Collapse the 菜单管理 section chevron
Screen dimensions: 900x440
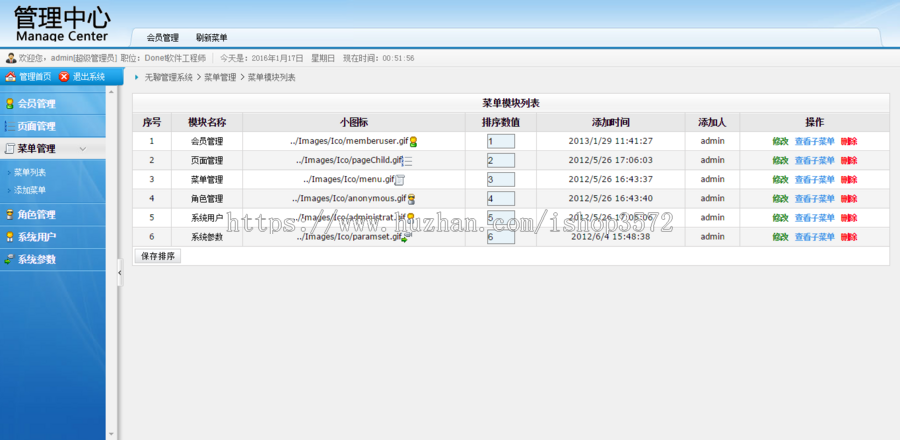[x=83, y=149]
